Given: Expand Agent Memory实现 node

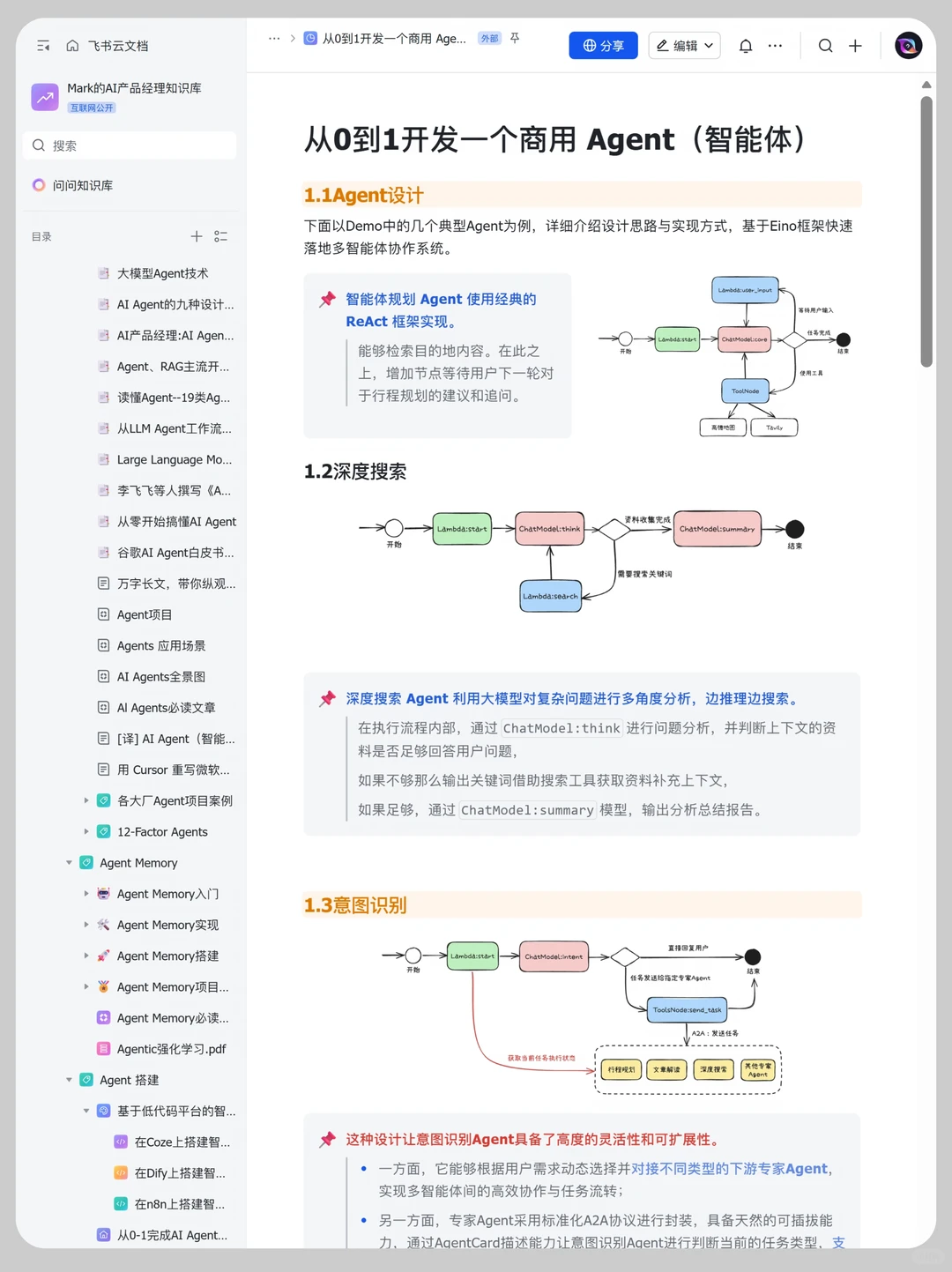Looking at the screenshot, I should point(86,925).
